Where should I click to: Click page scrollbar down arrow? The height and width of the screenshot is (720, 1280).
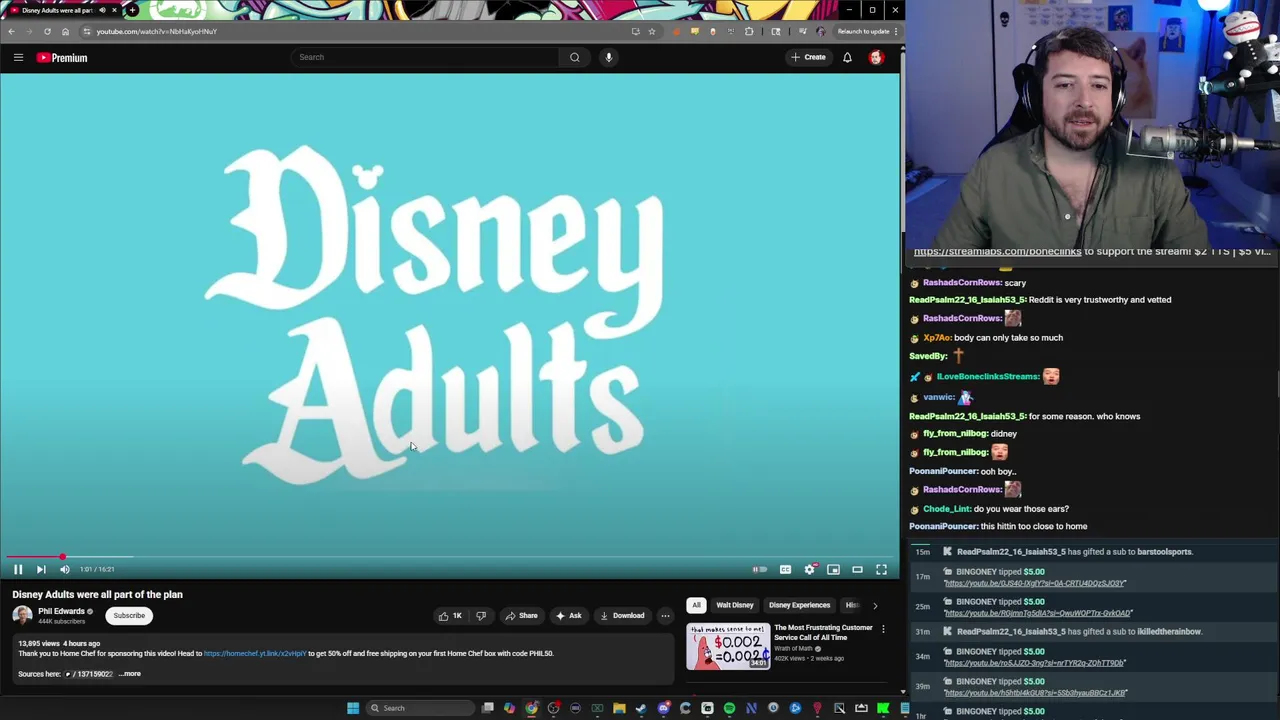pos(902,691)
